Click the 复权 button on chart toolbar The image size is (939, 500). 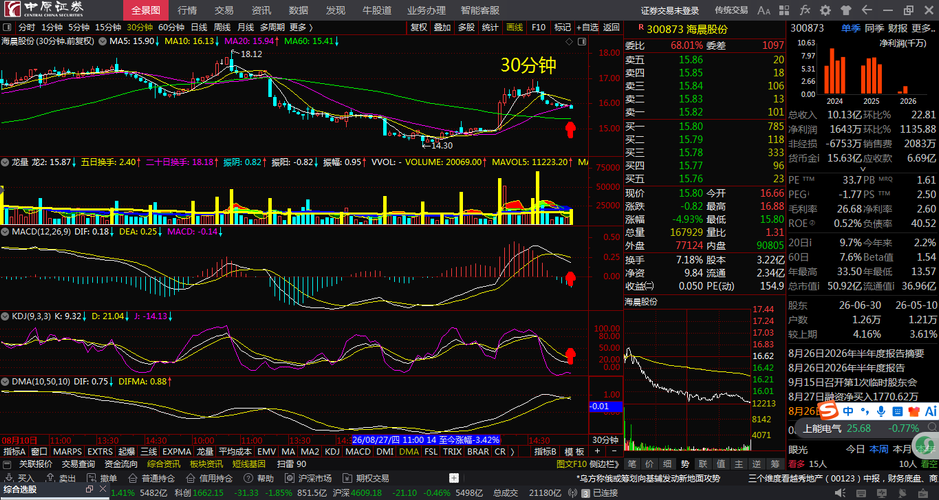pyautogui.click(x=419, y=27)
